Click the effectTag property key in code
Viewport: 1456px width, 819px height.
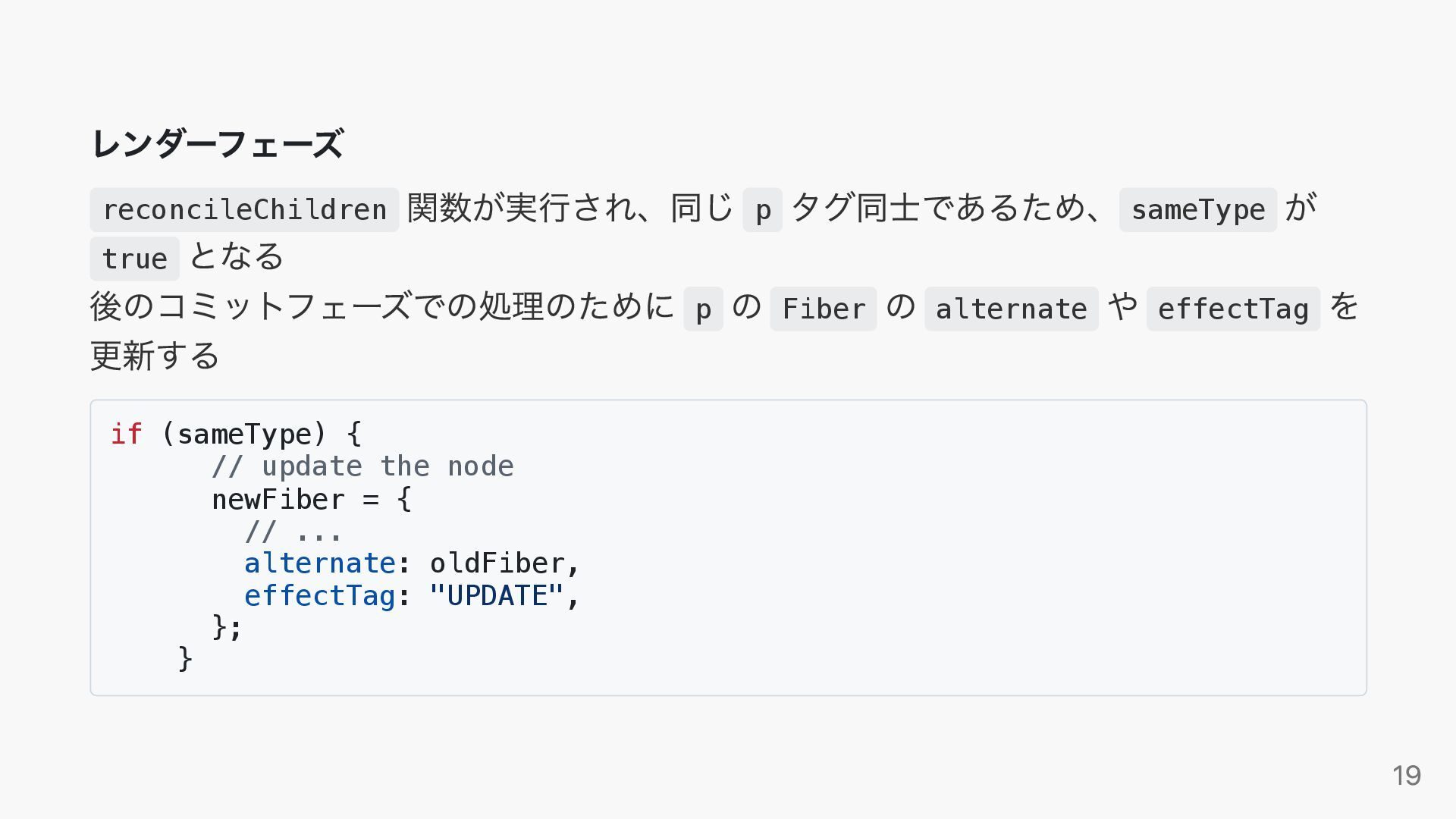tap(319, 596)
